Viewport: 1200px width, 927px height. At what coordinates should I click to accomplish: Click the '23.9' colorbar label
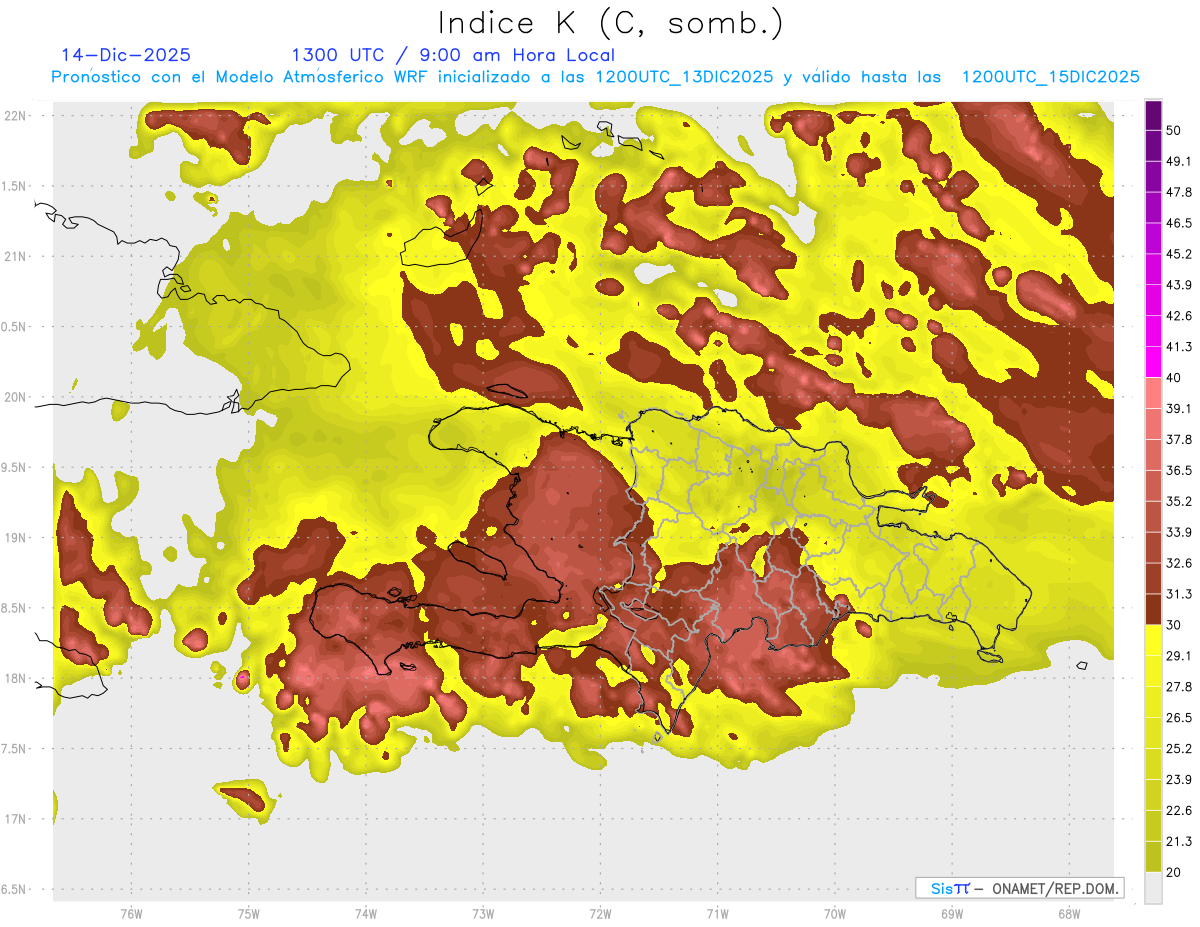pyautogui.click(x=1179, y=780)
